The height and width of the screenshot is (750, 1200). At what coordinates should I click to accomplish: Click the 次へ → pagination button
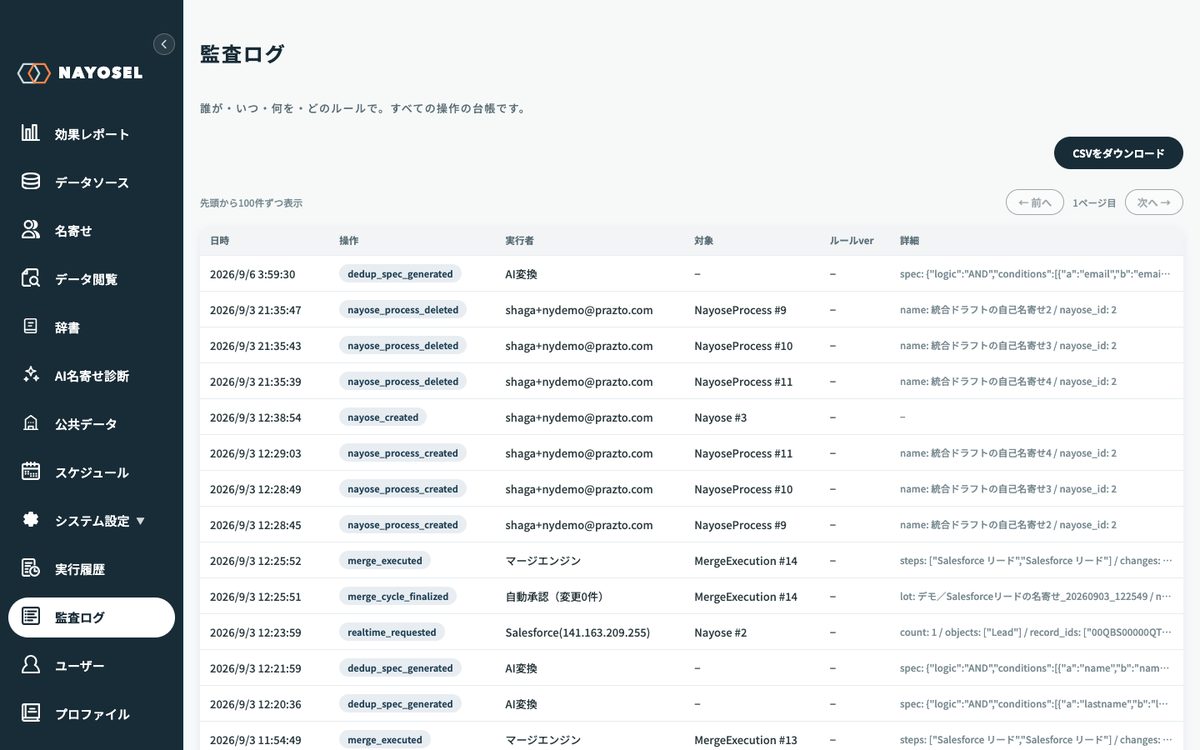1154,202
